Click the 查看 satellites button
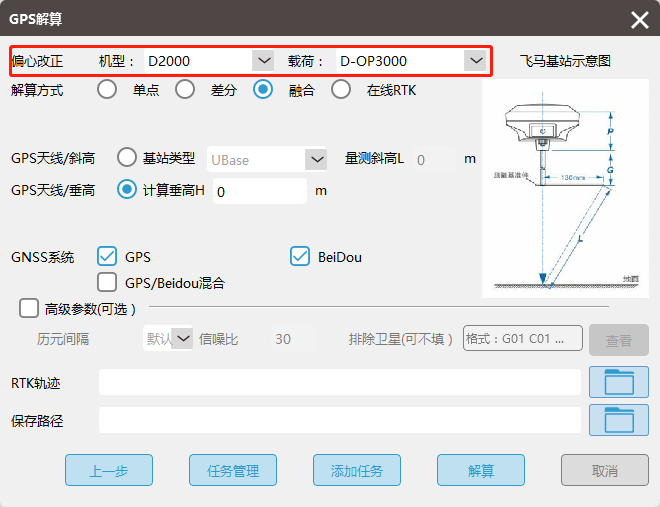 pyautogui.click(x=619, y=340)
